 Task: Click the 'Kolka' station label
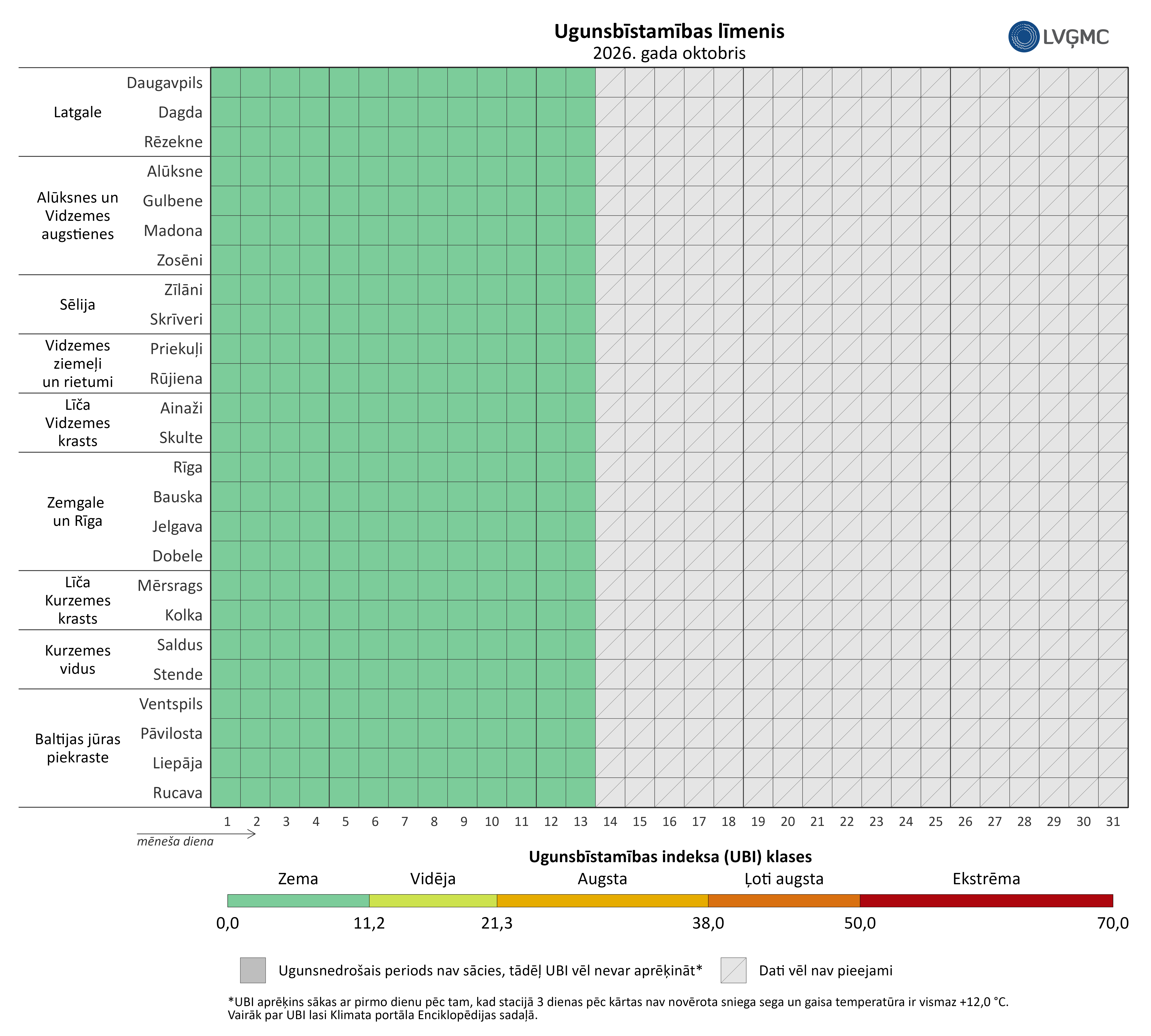click(184, 615)
